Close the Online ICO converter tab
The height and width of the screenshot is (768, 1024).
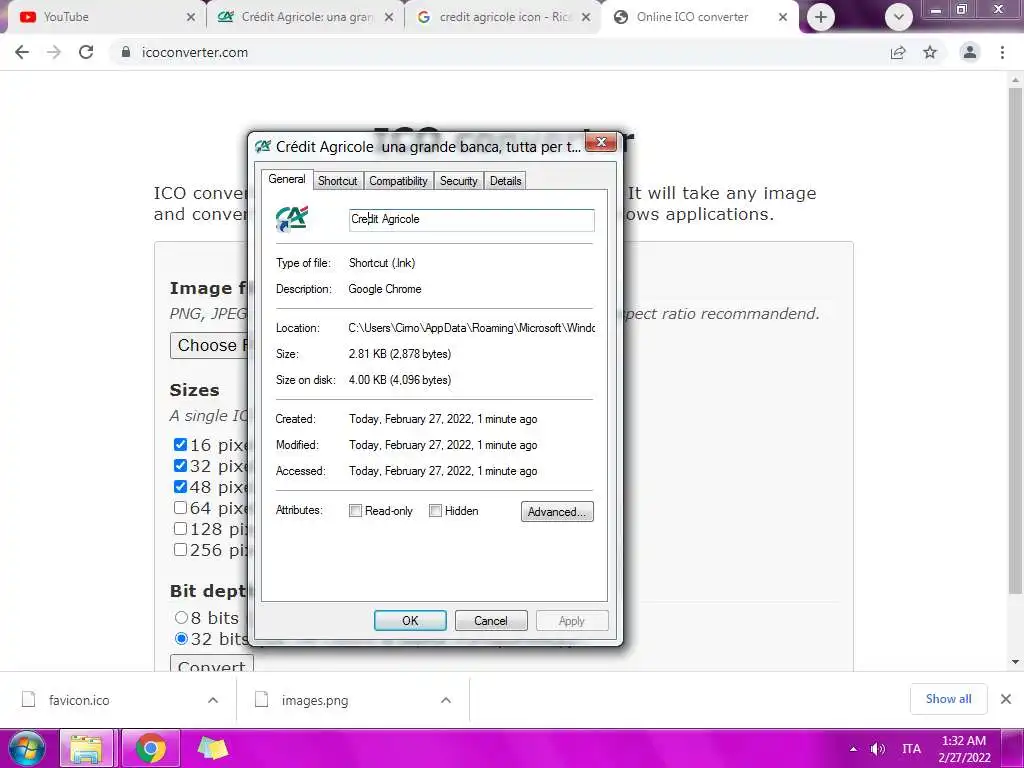(x=783, y=17)
